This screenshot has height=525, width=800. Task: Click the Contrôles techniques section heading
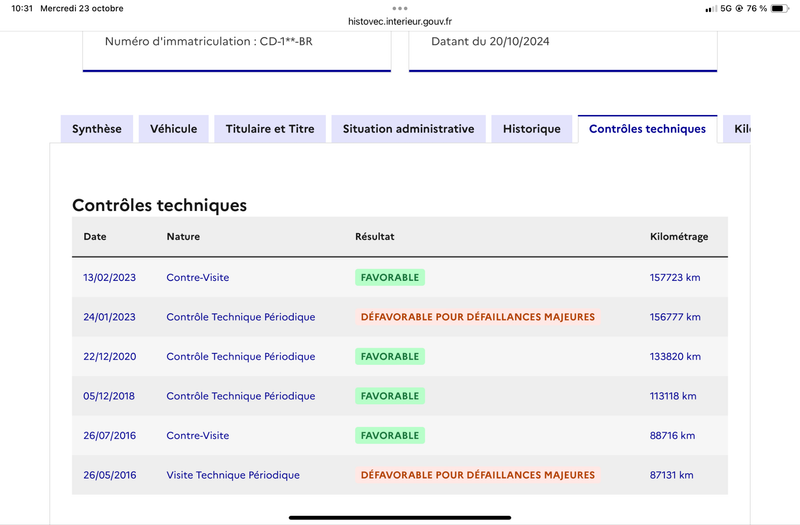[159, 205]
